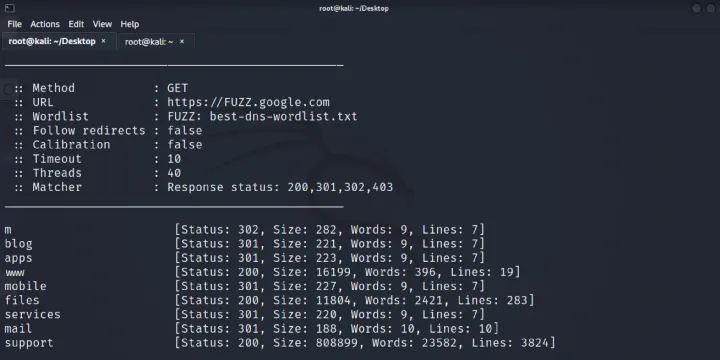Click the Threads value 40
This screenshot has height=360, width=720.
(x=174, y=173)
